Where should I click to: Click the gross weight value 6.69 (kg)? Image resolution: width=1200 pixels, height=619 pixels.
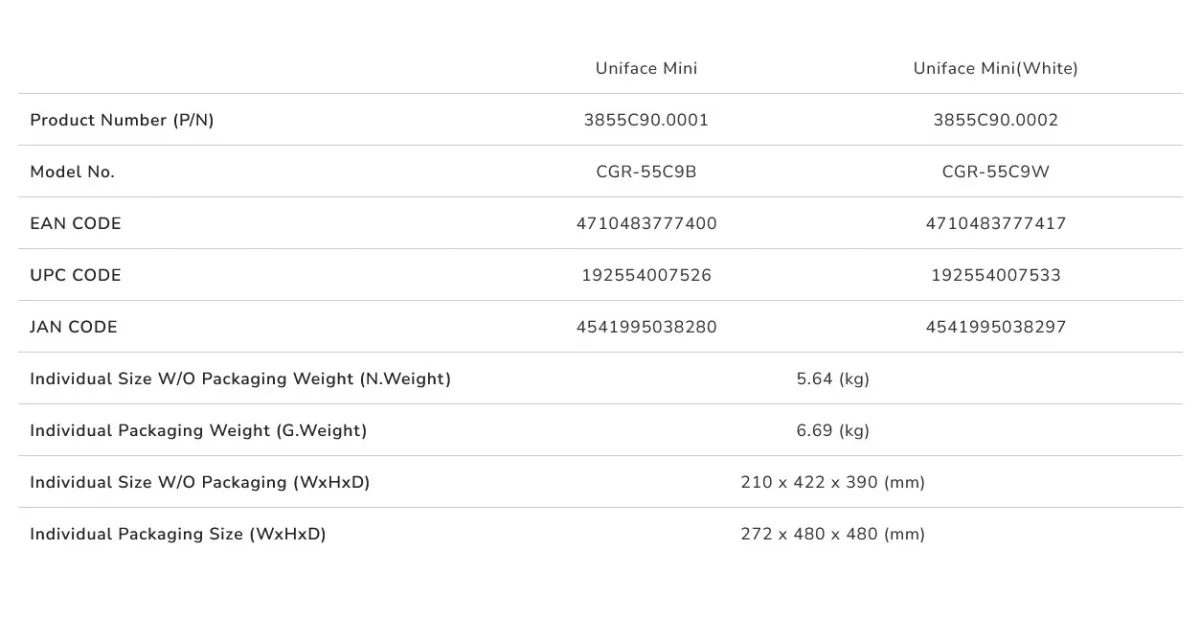pos(833,431)
